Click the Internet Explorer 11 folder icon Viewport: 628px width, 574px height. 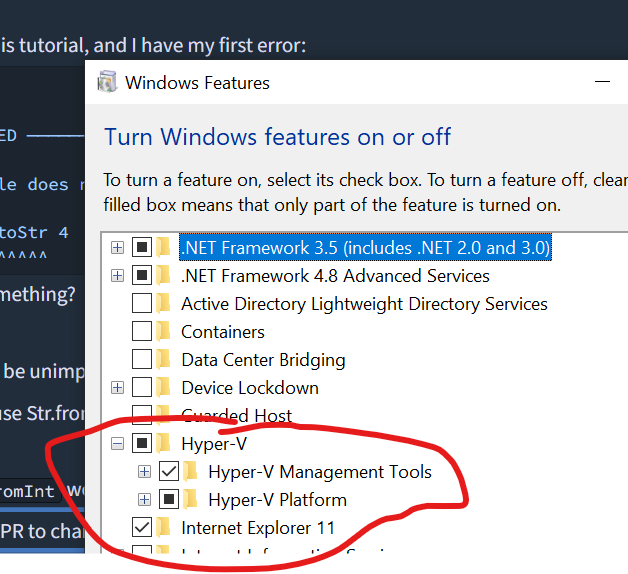pos(163,527)
